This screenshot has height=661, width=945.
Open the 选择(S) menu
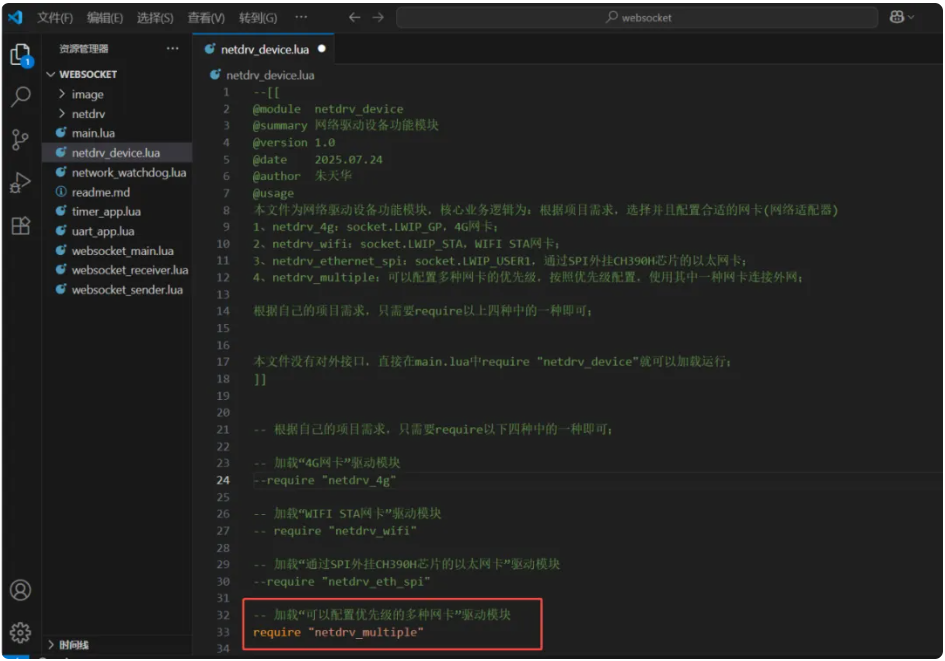(155, 17)
